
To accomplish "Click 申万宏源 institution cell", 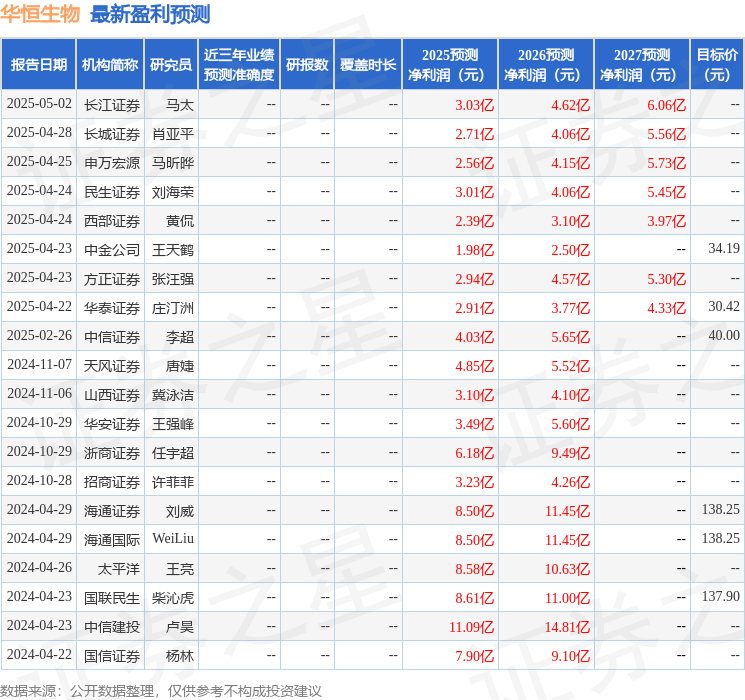I will point(112,163).
